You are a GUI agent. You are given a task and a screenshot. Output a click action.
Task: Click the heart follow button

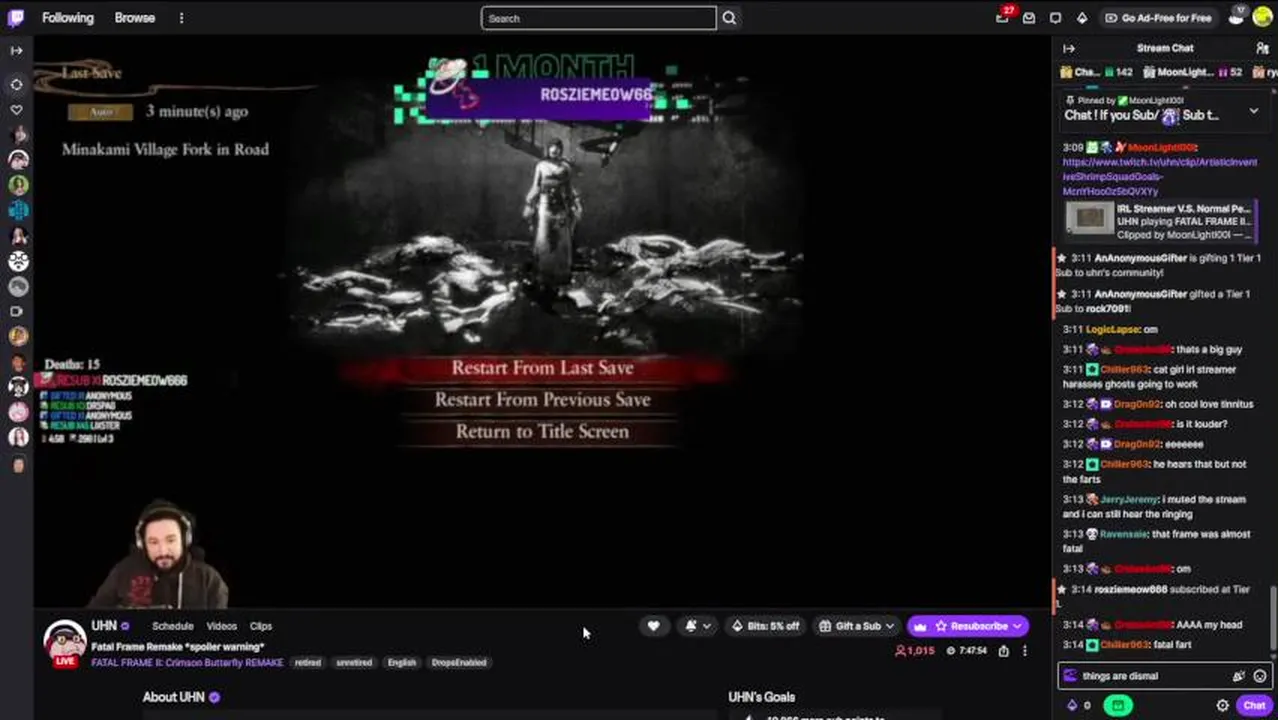tap(653, 626)
